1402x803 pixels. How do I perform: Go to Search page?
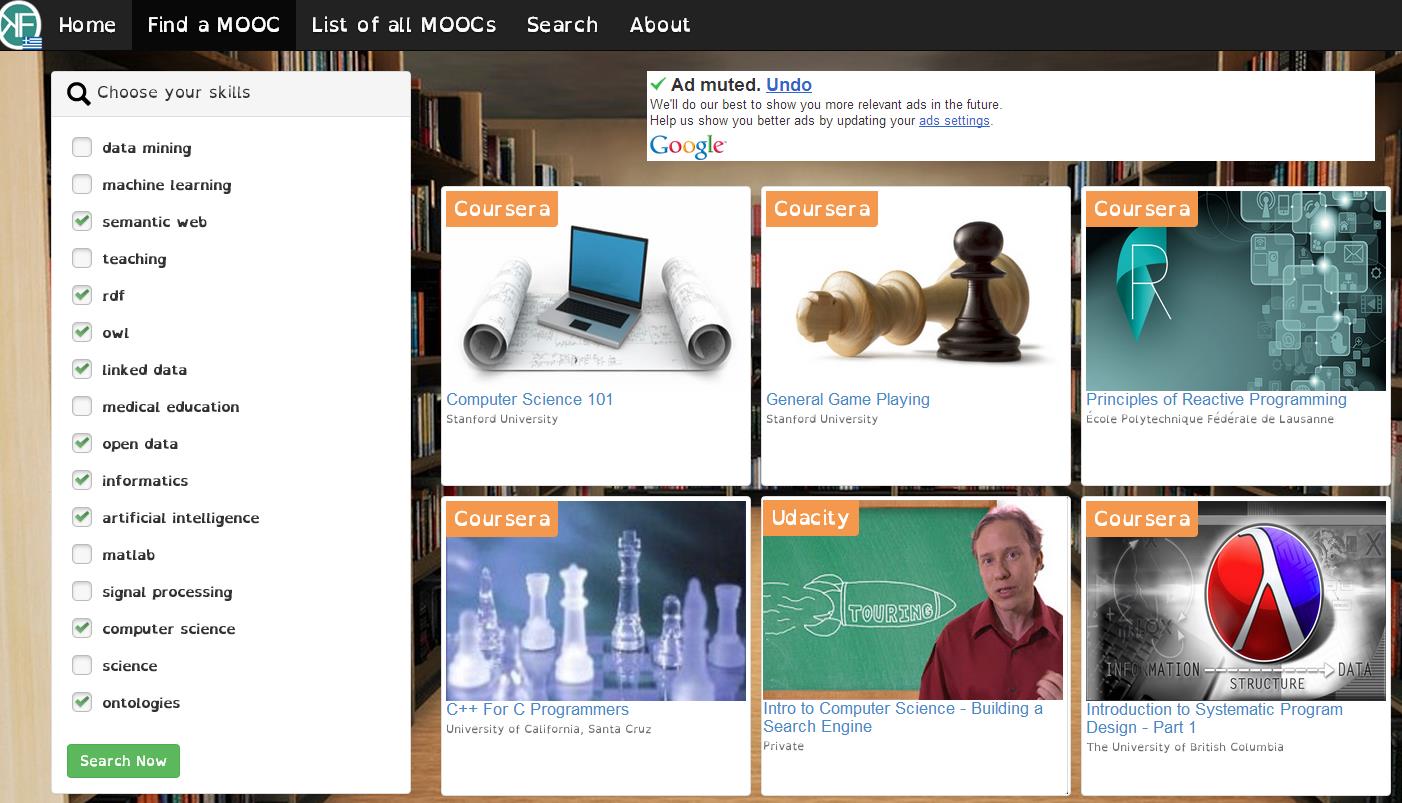pyautogui.click(x=562, y=25)
